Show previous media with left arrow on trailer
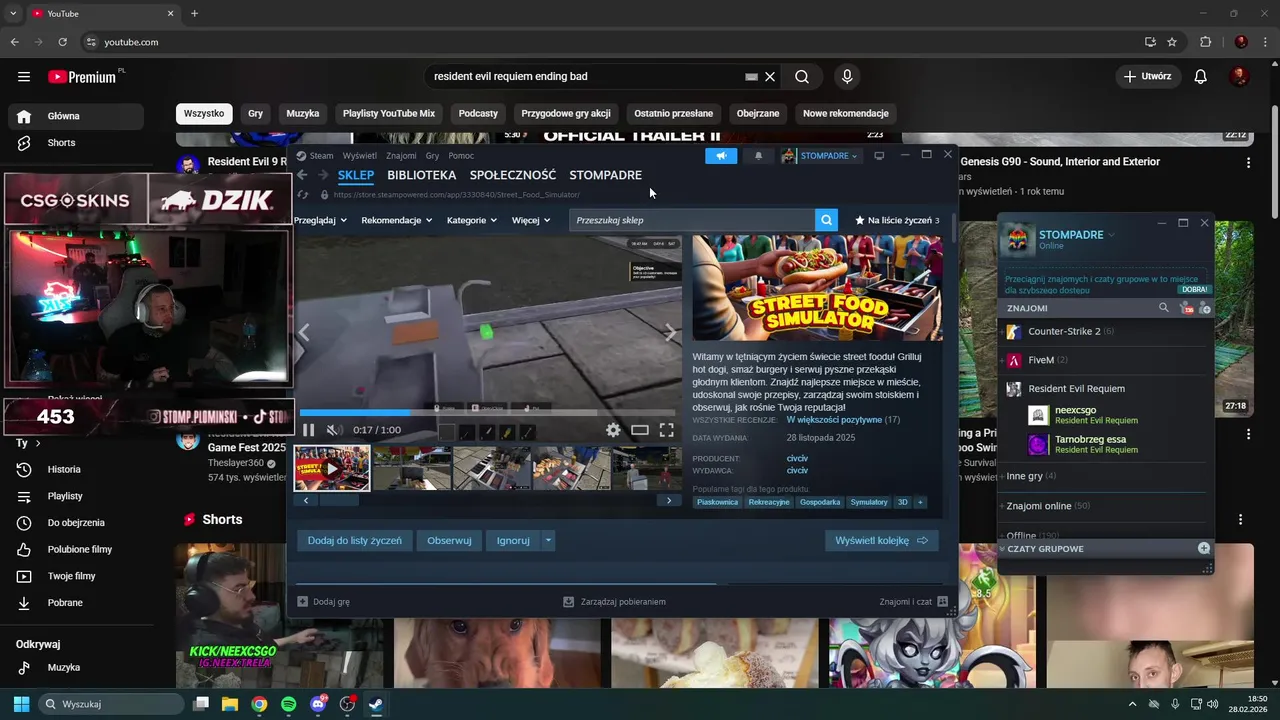 305,333
